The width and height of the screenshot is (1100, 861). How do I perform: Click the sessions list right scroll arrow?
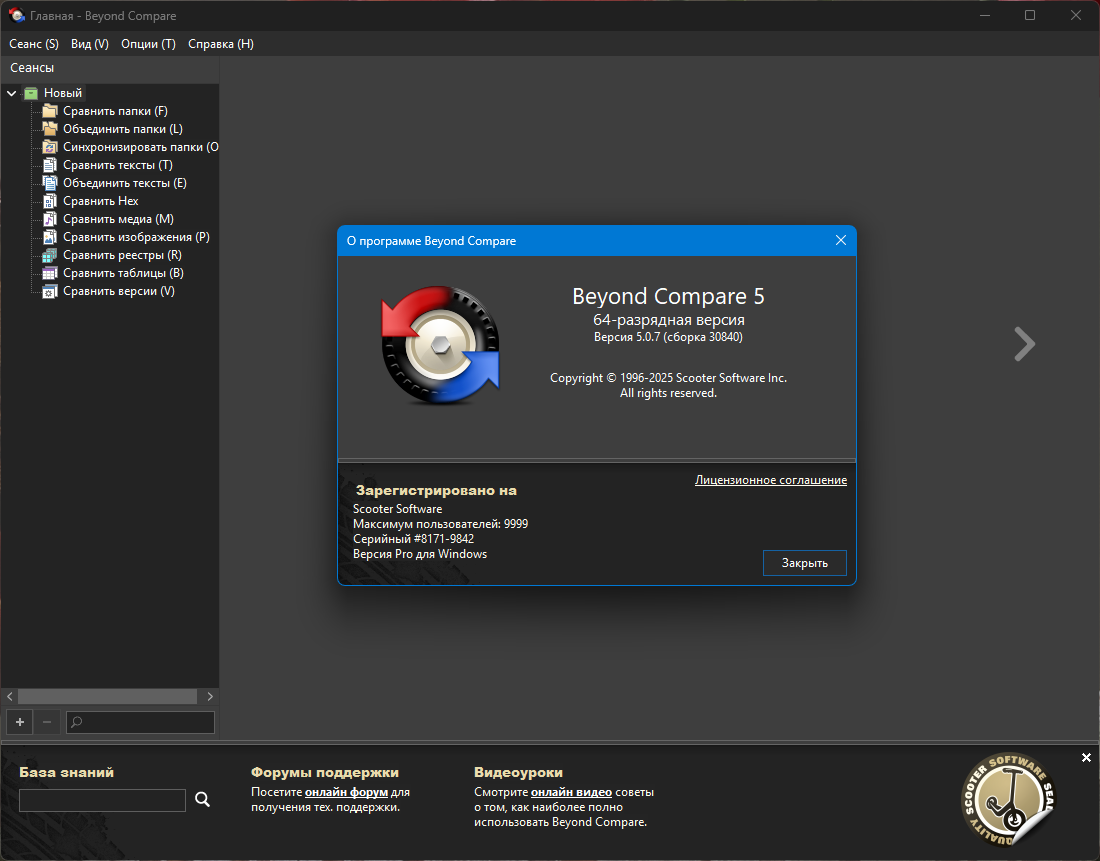click(x=210, y=696)
